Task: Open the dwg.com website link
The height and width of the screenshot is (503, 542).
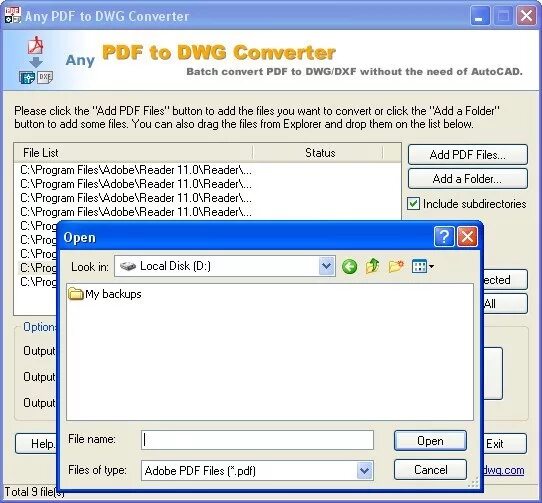Action: pyautogui.click(x=504, y=470)
